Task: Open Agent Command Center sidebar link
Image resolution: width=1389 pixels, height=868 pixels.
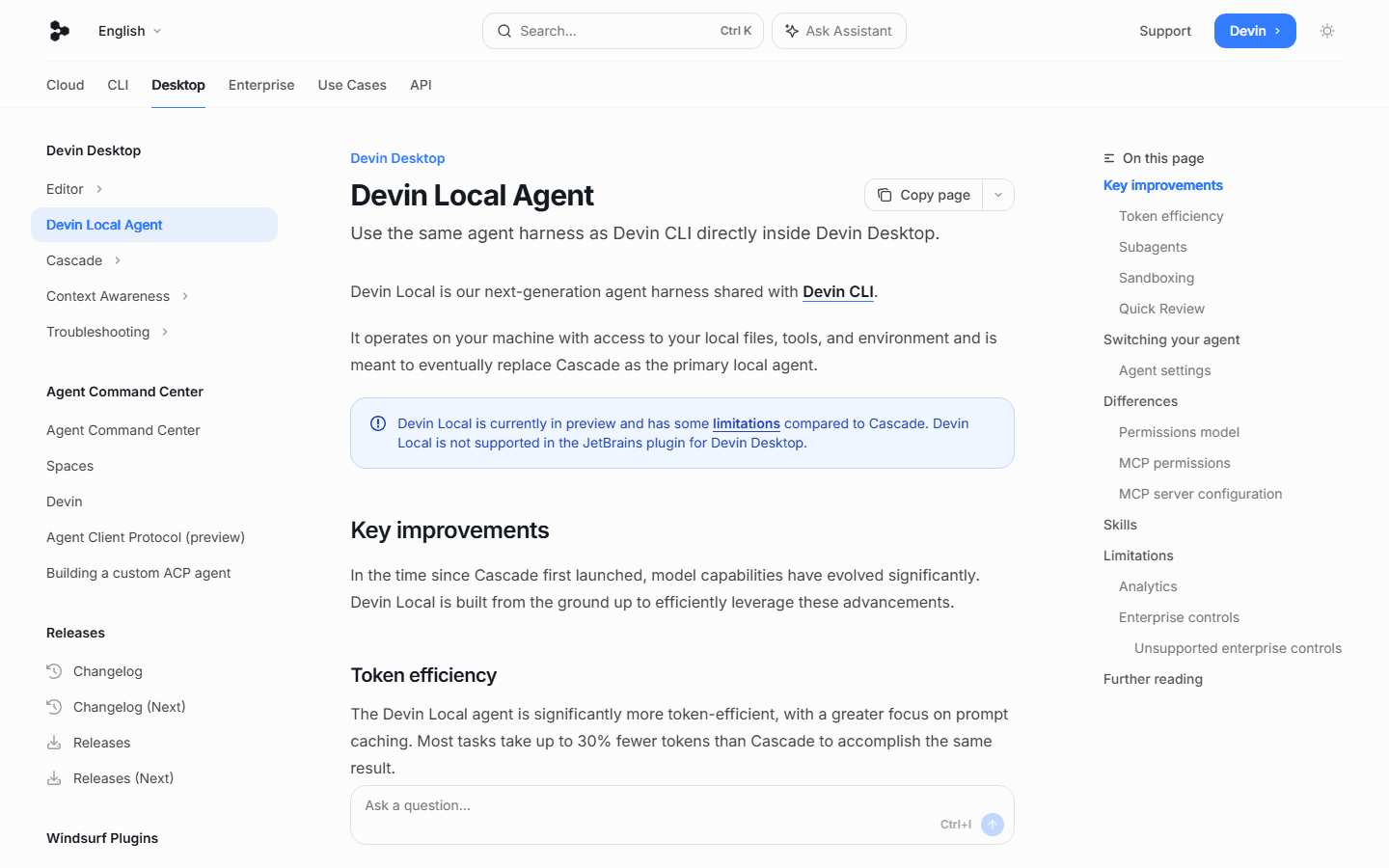Action: [x=123, y=430]
